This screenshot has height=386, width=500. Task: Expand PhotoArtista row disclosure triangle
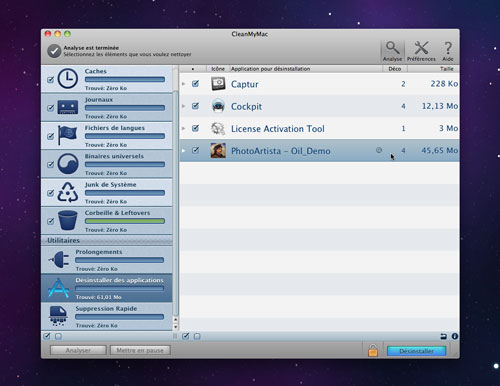(x=183, y=150)
